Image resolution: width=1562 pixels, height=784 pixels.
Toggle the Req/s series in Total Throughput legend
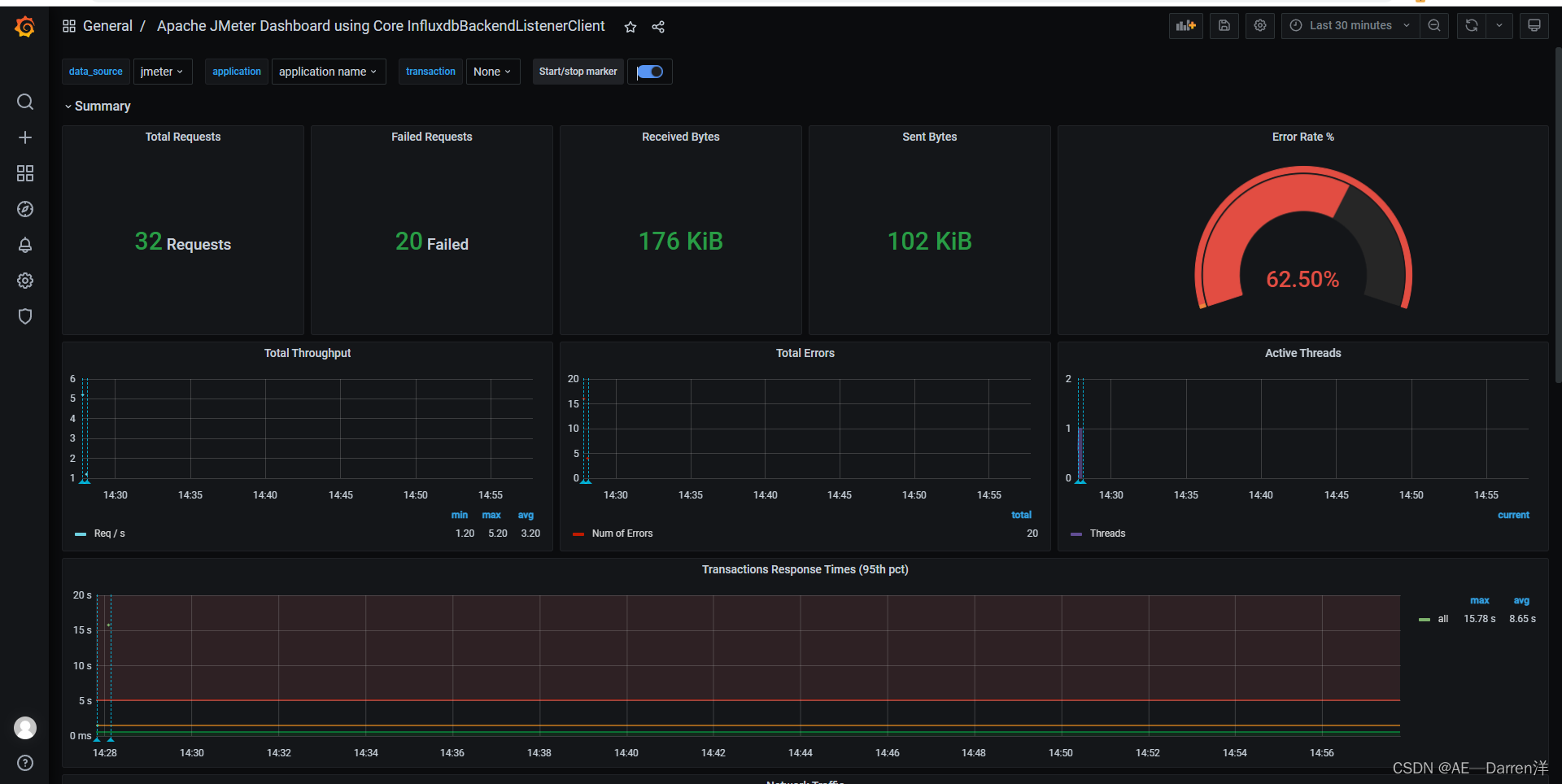[x=109, y=534]
